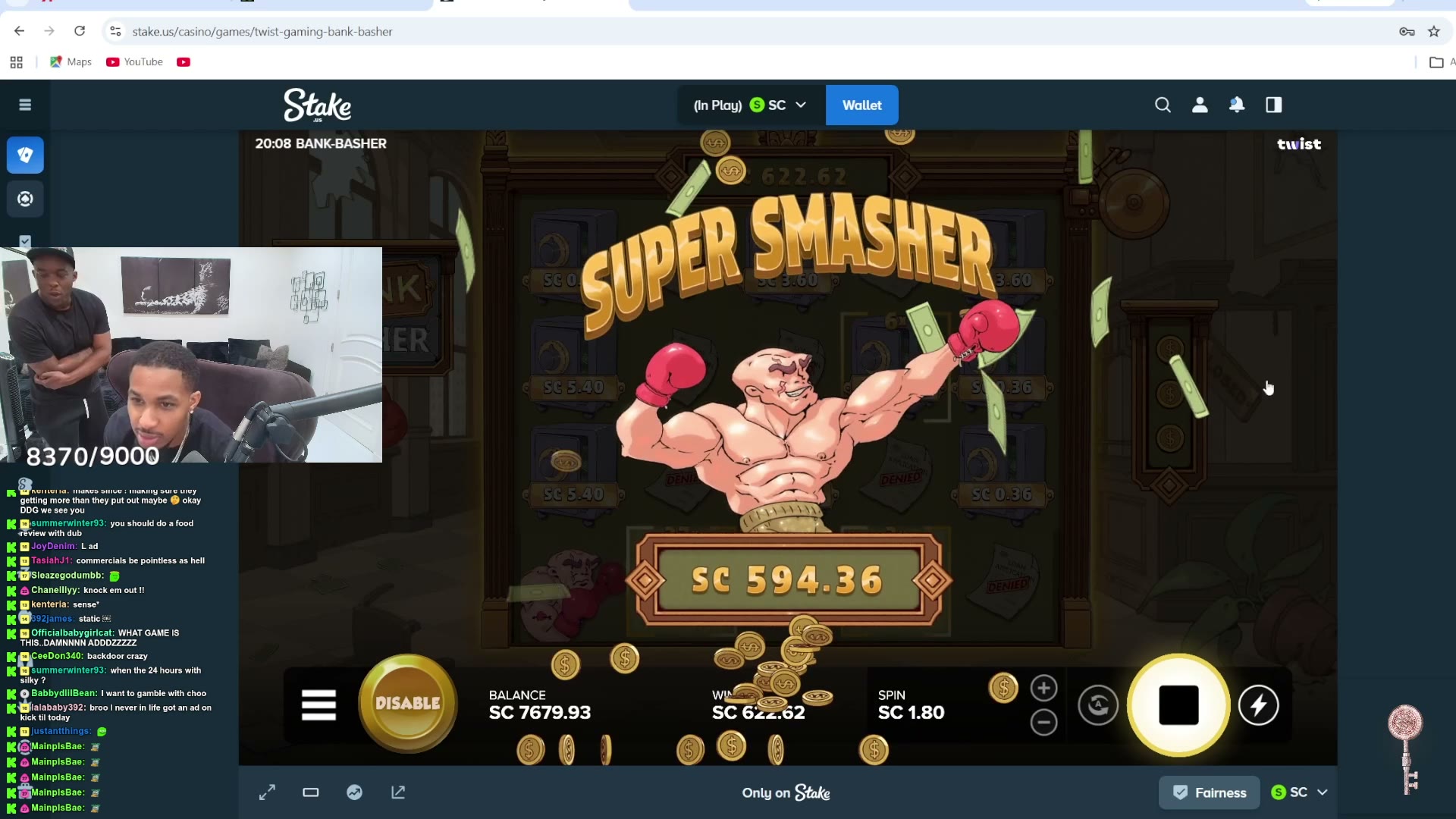The width and height of the screenshot is (1456, 819).
Task: Open the live stats chart icon
Action: click(x=354, y=792)
